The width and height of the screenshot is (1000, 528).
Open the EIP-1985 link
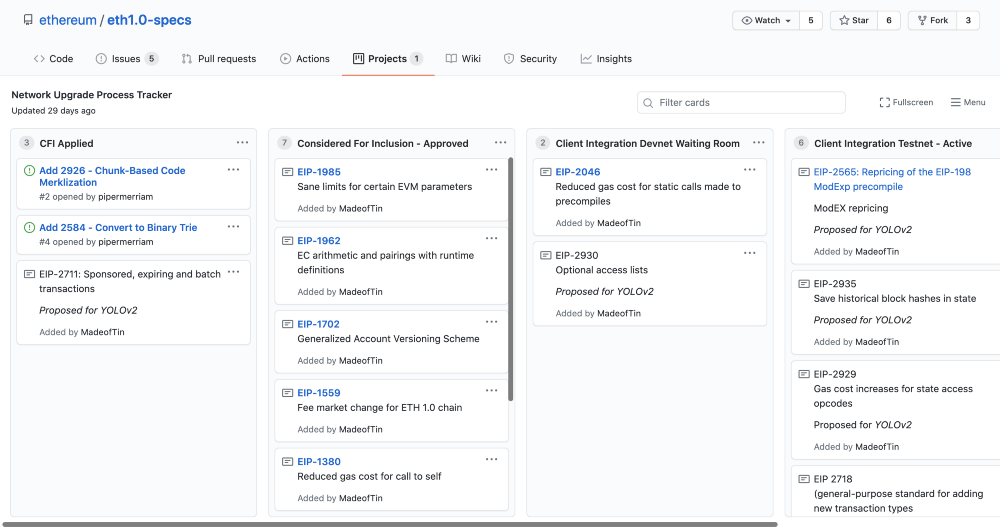[x=319, y=172]
